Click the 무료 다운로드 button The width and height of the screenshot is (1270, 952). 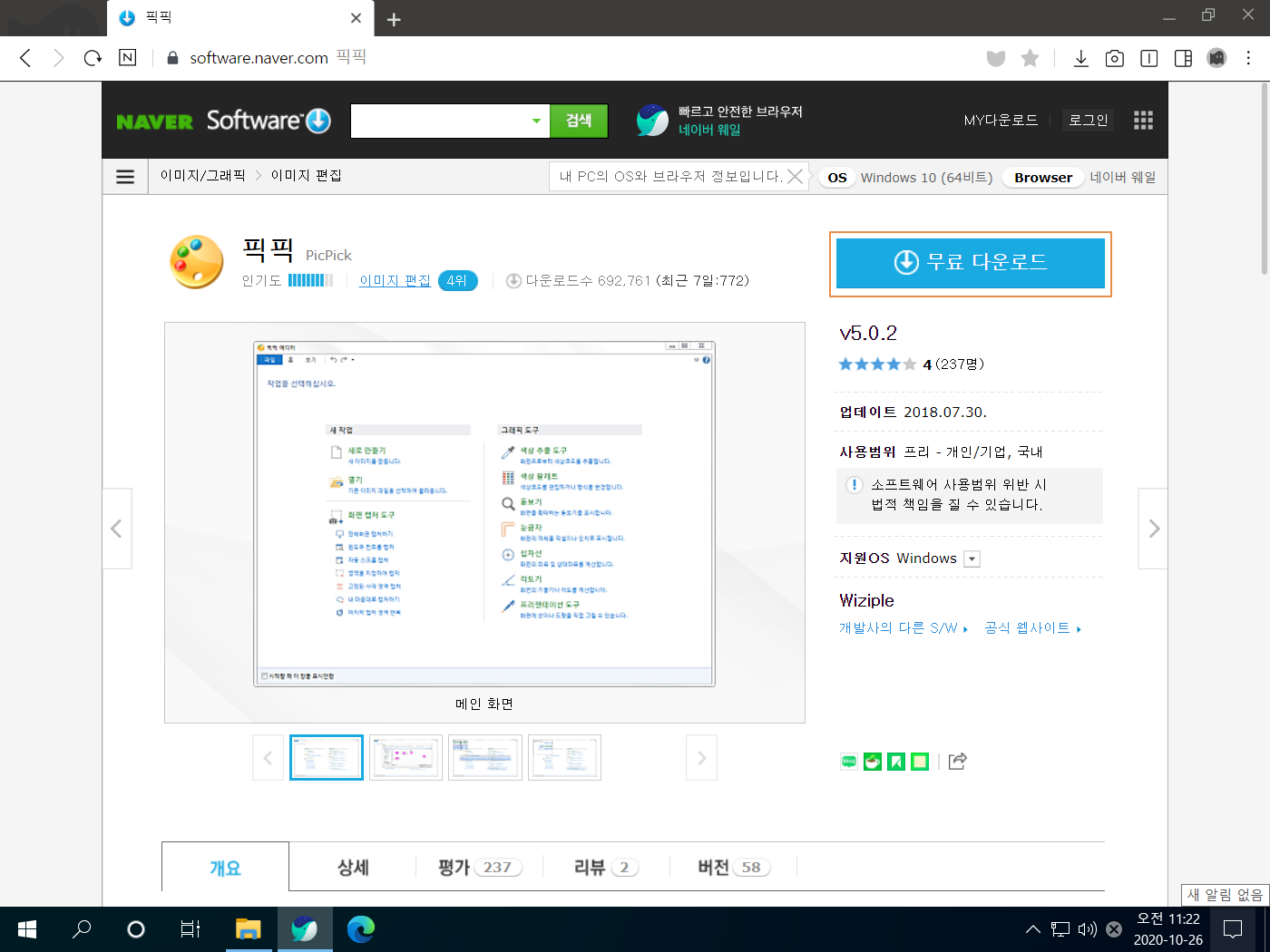pos(971,263)
